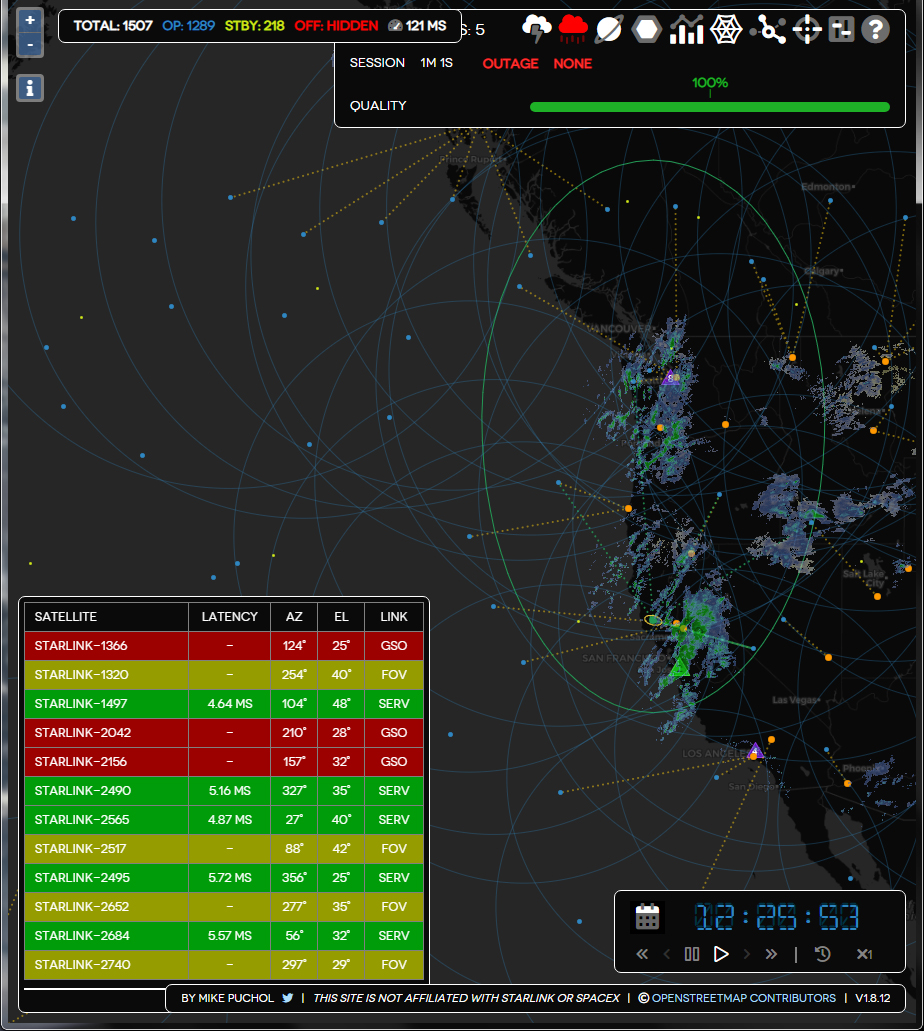
Task: Zoom out the map with minus button
Action: click(x=30, y=45)
